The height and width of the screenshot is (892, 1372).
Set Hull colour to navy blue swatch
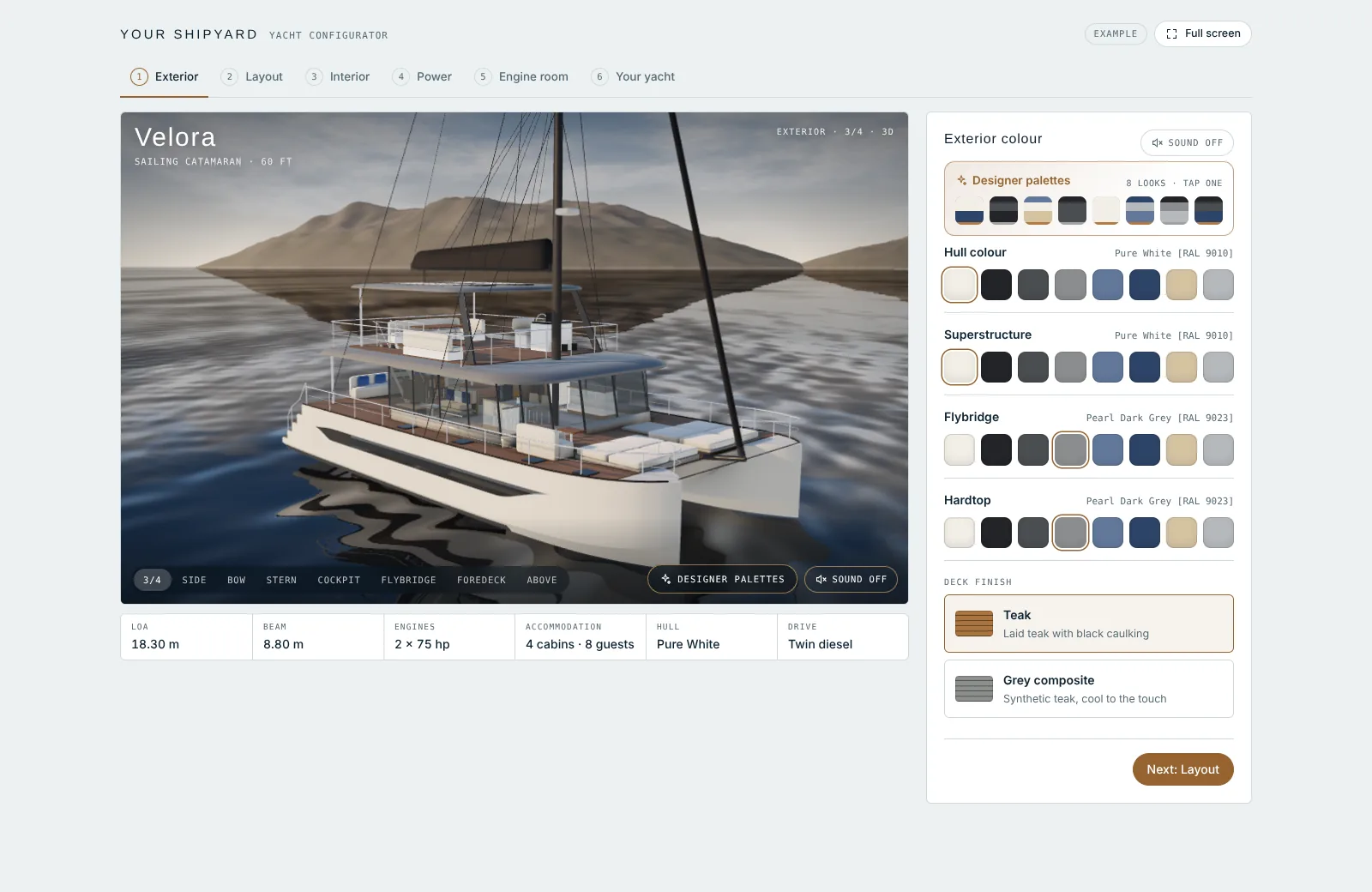pyautogui.click(x=1145, y=285)
